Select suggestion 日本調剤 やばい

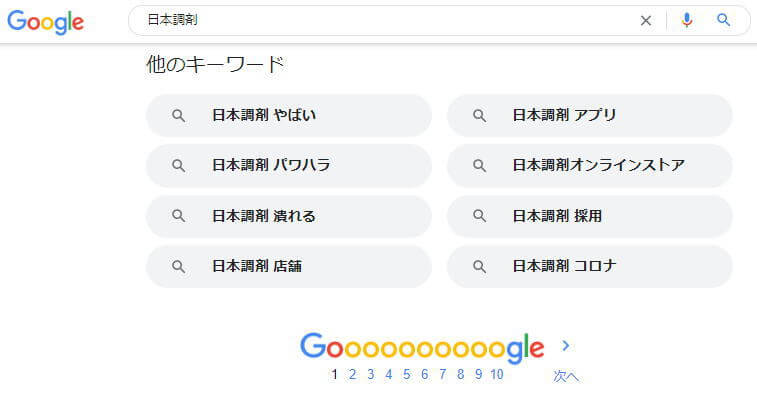tap(289, 115)
